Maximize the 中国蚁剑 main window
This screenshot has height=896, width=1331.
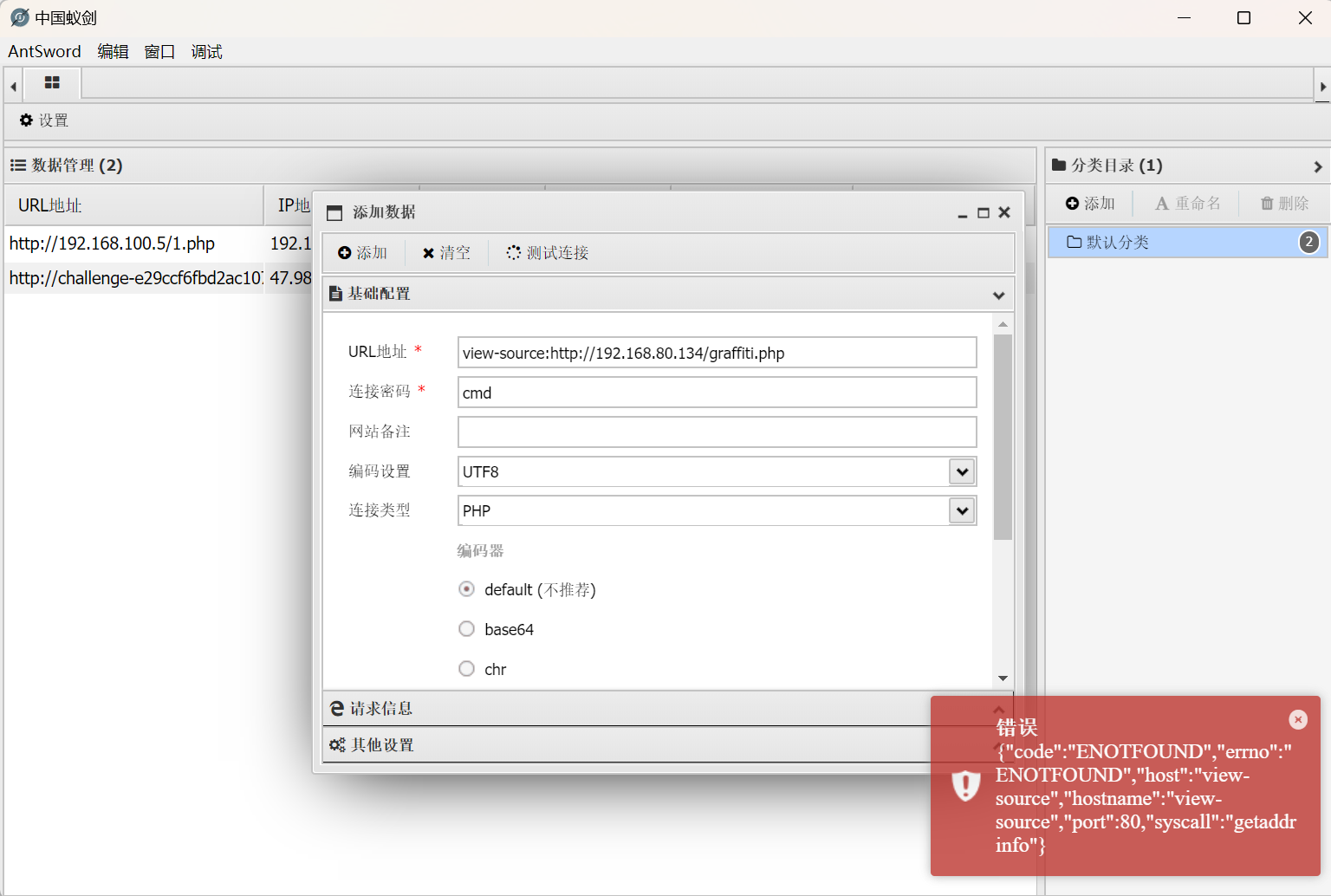(x=1243, y=17)
